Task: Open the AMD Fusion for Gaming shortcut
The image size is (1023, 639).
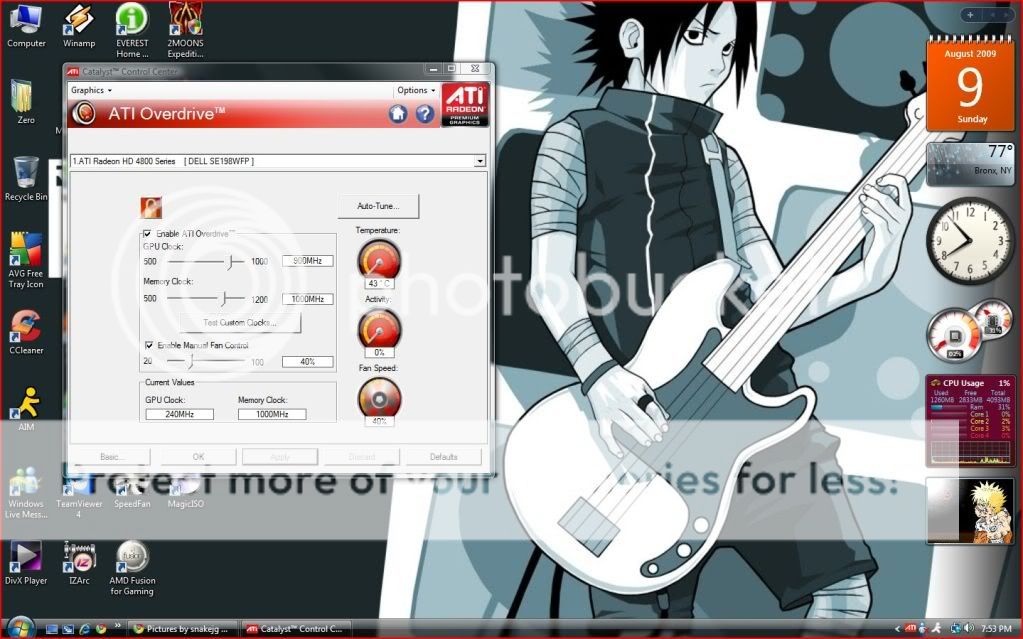Action: tap(132, 568)
